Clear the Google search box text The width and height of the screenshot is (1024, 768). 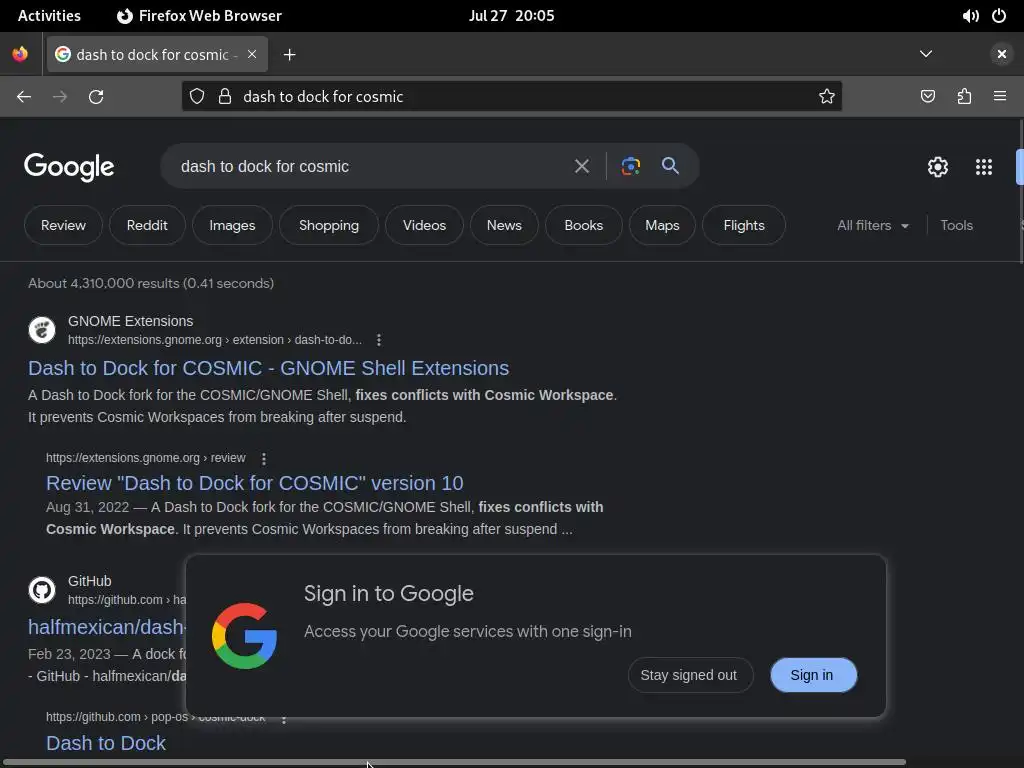coord(581,167)
